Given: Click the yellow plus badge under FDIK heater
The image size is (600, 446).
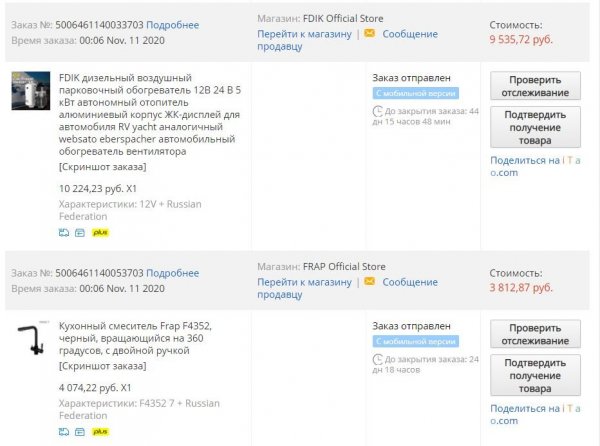Looking at the screenshot, I should (x=101, y=232).
